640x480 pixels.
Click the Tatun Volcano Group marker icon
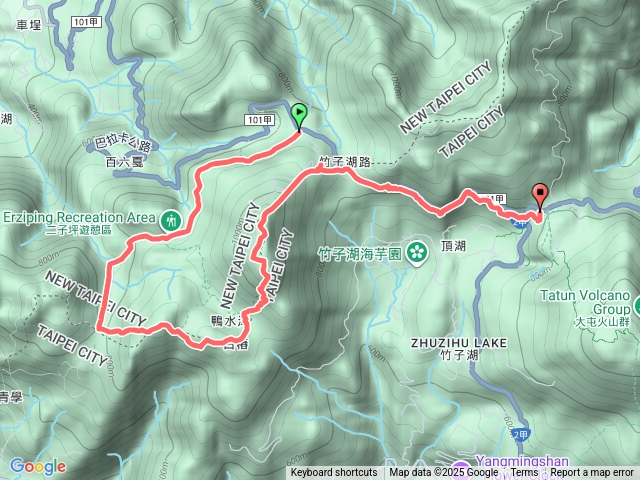pos(637,306)
